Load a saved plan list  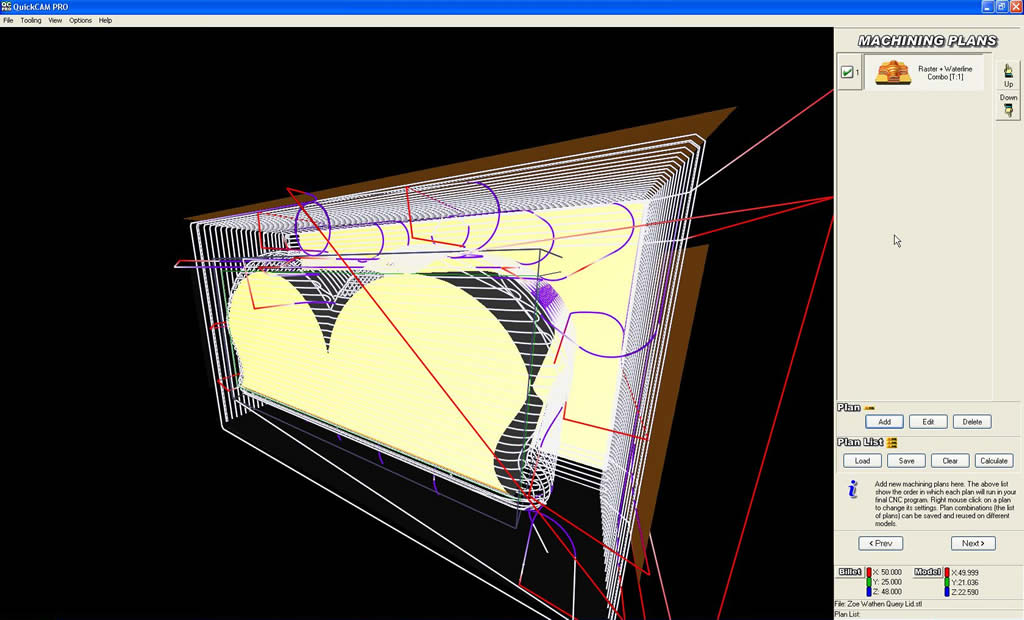[862, 461]
